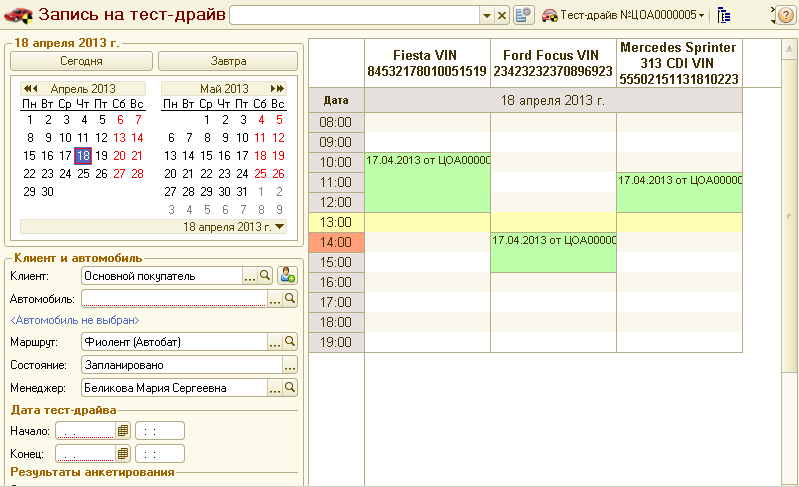Open the calendar picker for Начало date
Viewport: 799px width, 487px height.
coord(123,431)
